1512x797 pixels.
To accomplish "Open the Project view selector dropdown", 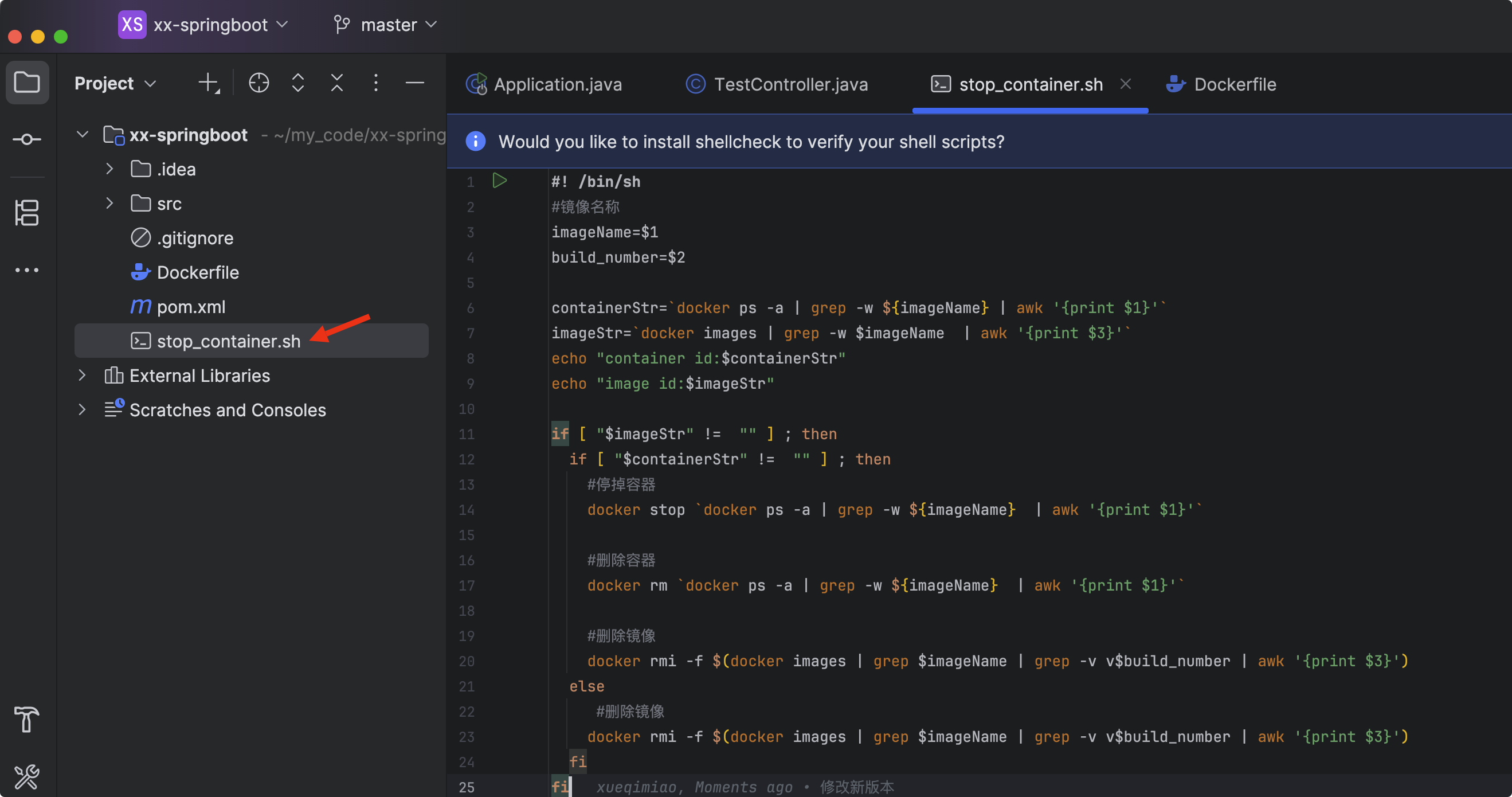I will point(116,83).
